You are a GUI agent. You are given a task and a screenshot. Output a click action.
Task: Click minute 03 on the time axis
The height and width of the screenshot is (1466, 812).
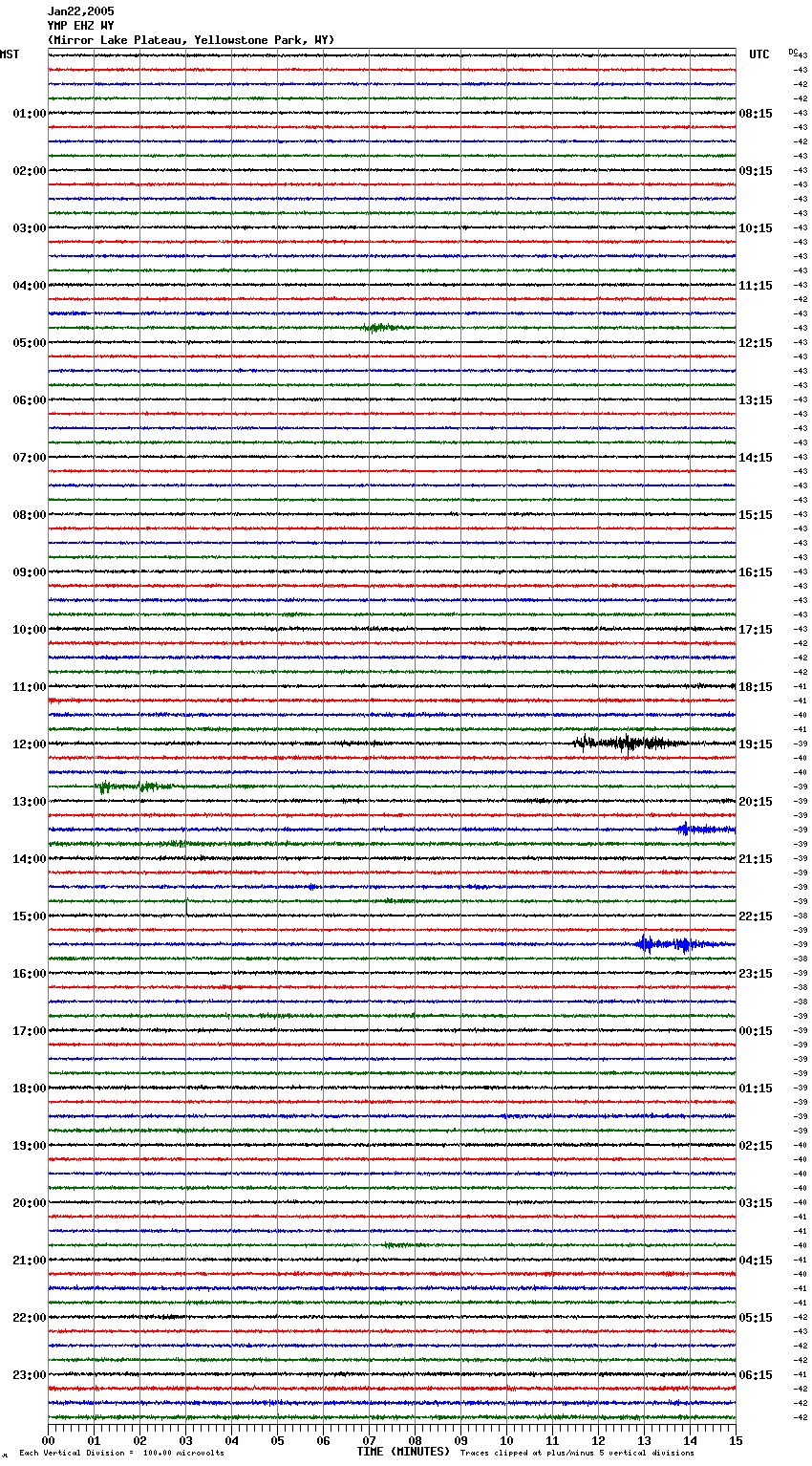(x=185, y=1440)
